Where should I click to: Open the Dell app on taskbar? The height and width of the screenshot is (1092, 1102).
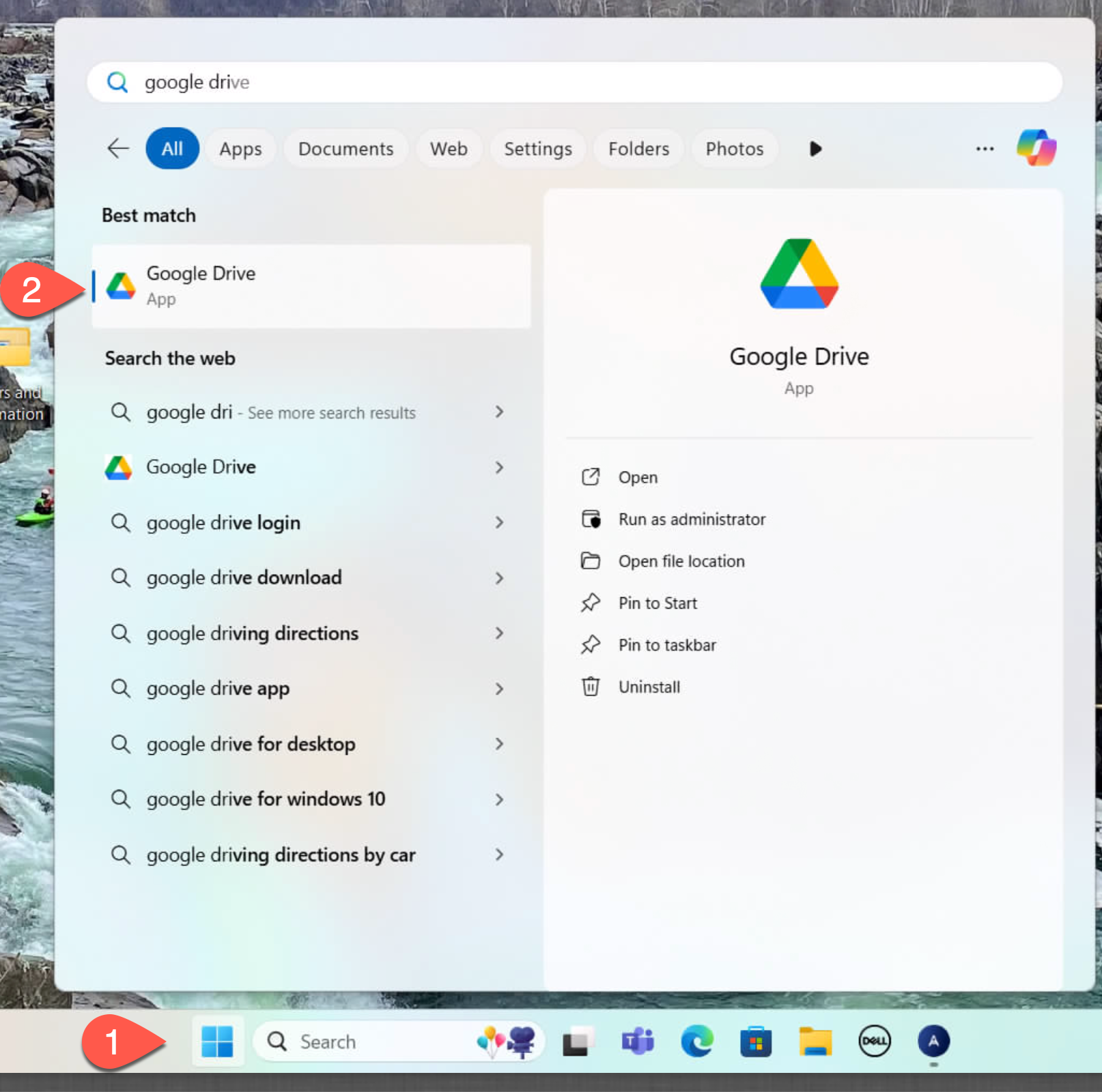pos(875,1041)
